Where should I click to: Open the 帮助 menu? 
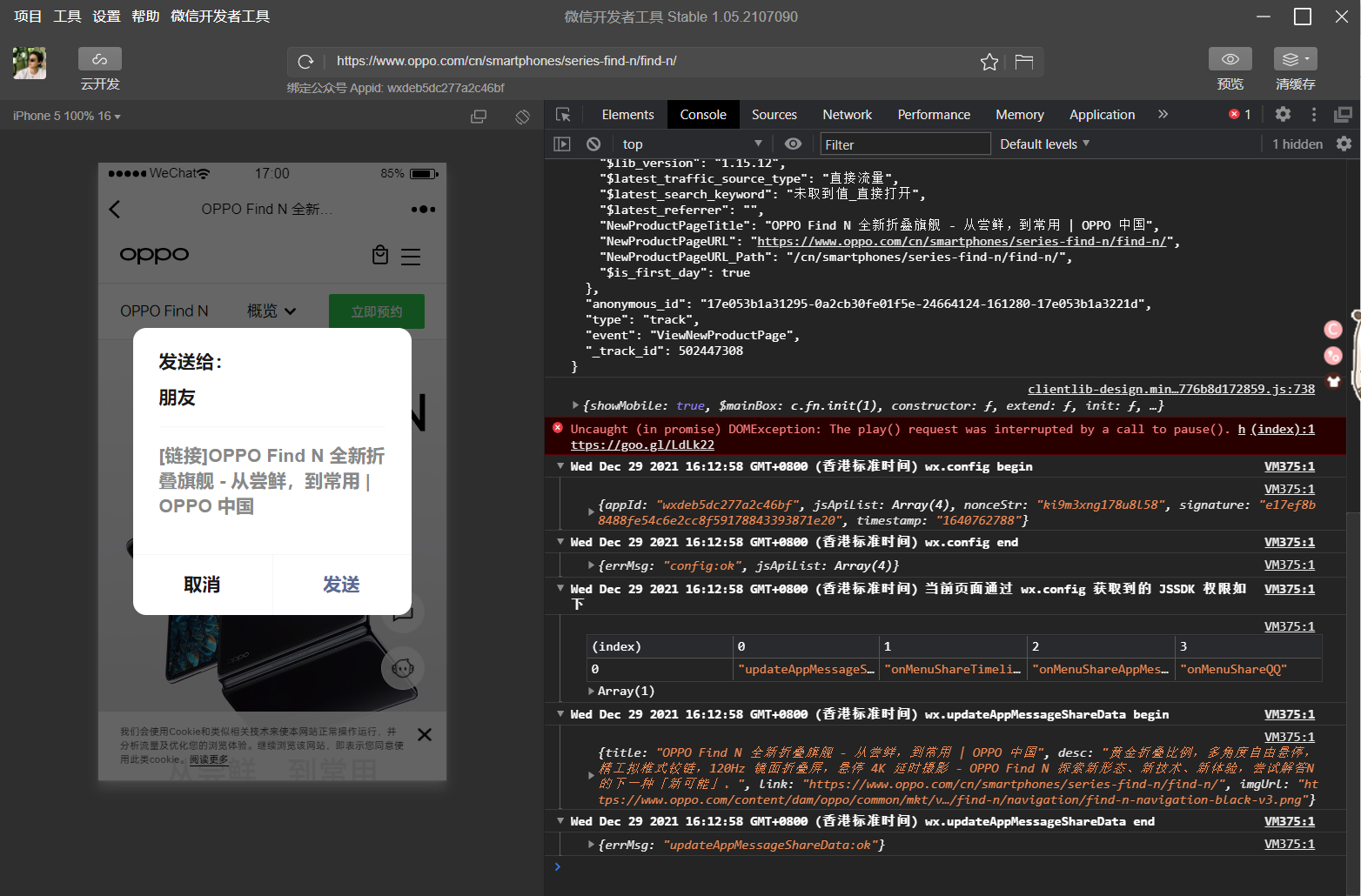click(x=145, y=17)
